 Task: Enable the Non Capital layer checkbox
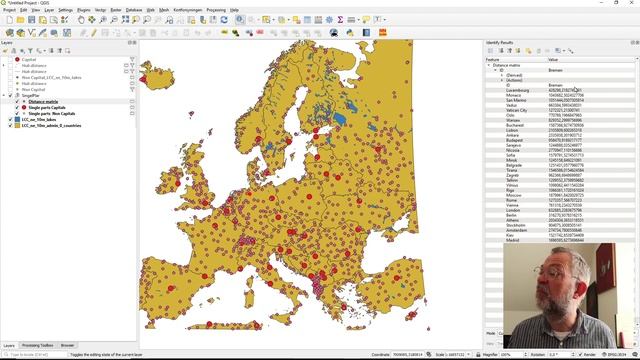pyautogui.click(x=11, y=89)
